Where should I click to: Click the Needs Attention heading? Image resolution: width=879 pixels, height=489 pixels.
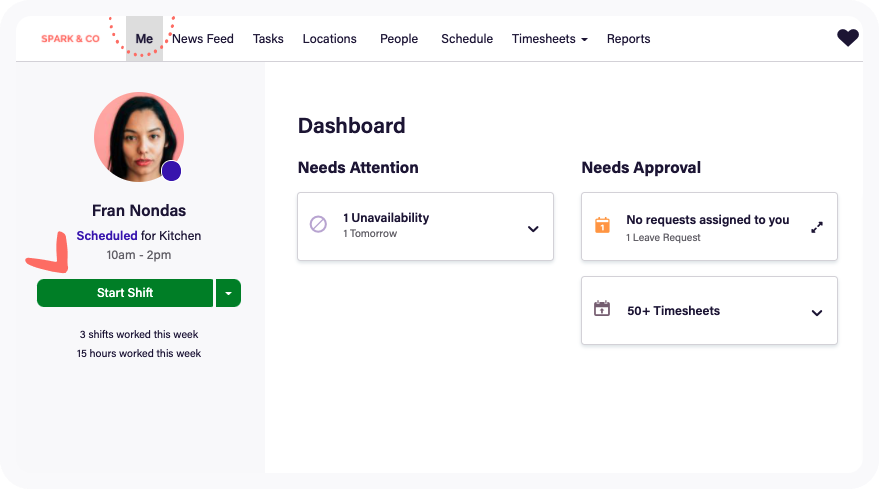pyautogui.click(x=358, y=168)
